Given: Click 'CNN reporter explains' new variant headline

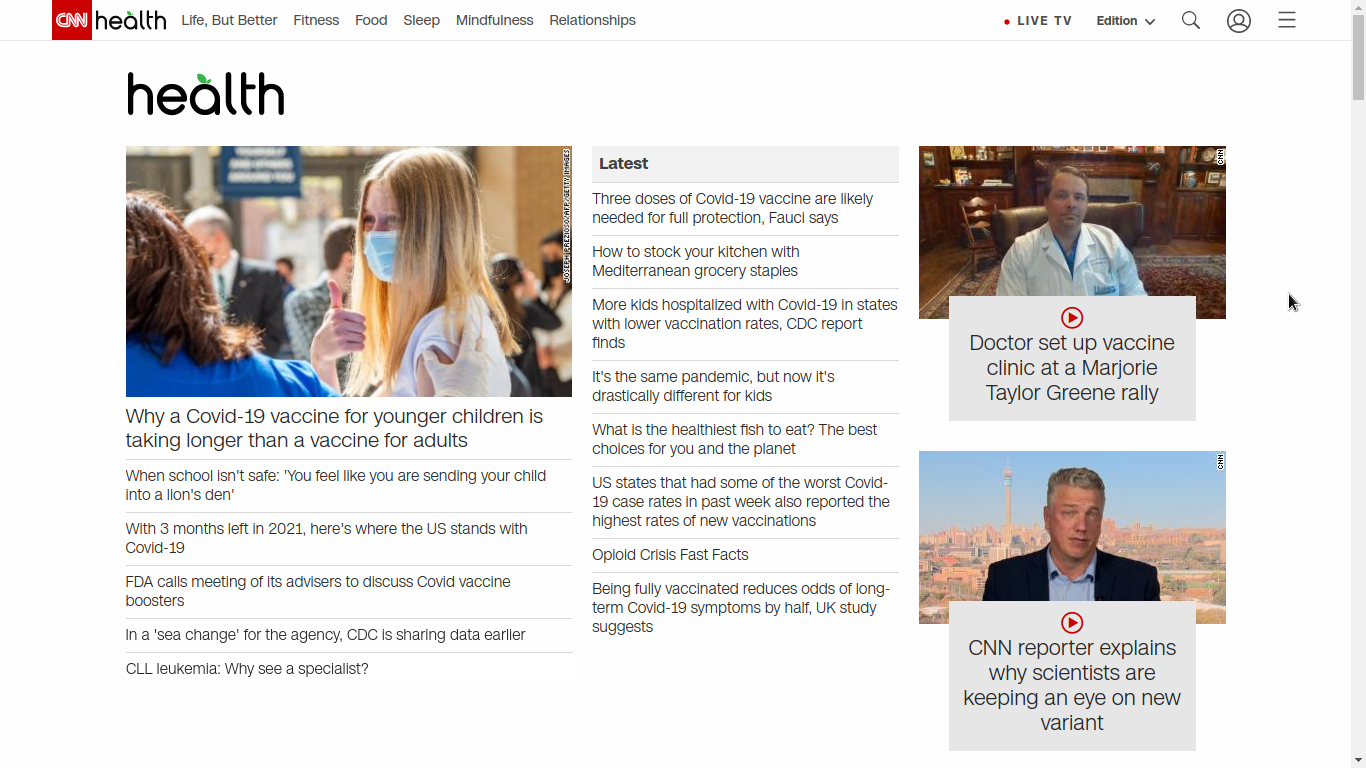Looking at the screenshot, I should (1072, 685).
